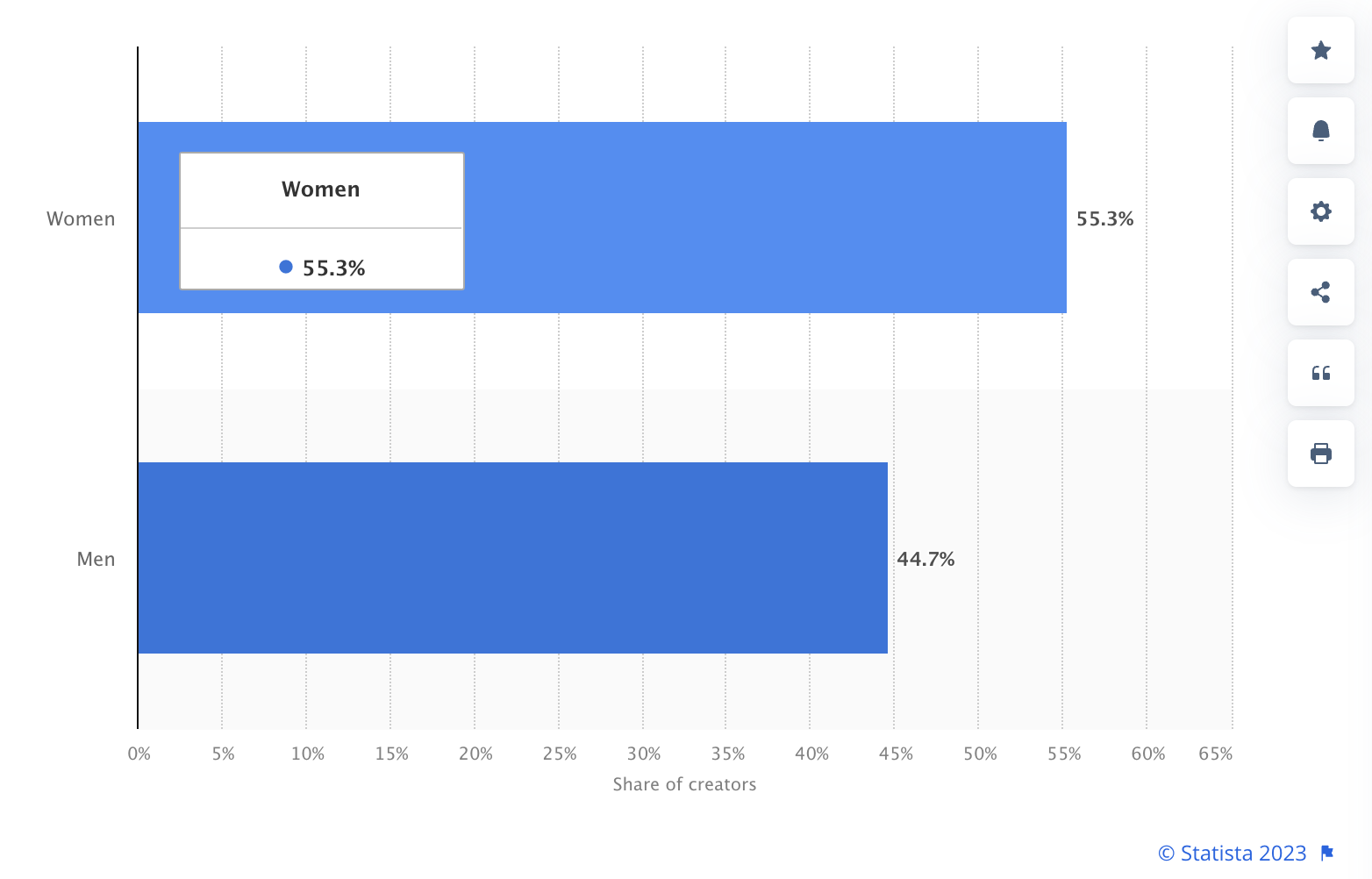The width and height of the screenshot is (1372, 879).
Task: Click the Women tooltip box
Action: click(321, 220)
